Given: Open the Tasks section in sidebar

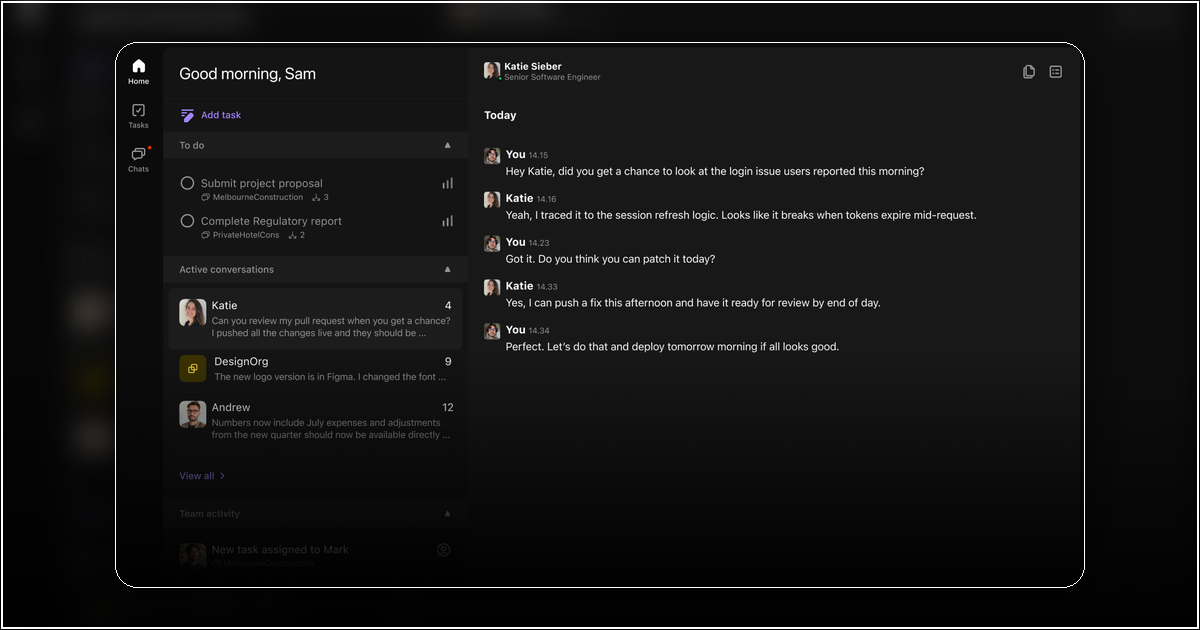Looking at the screenshot, I should coord(138,116).
